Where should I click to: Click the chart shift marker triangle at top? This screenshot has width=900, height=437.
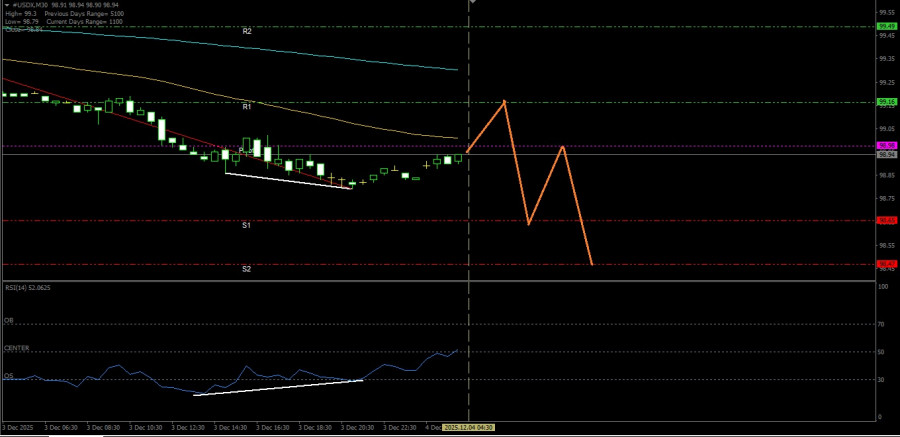472,2
